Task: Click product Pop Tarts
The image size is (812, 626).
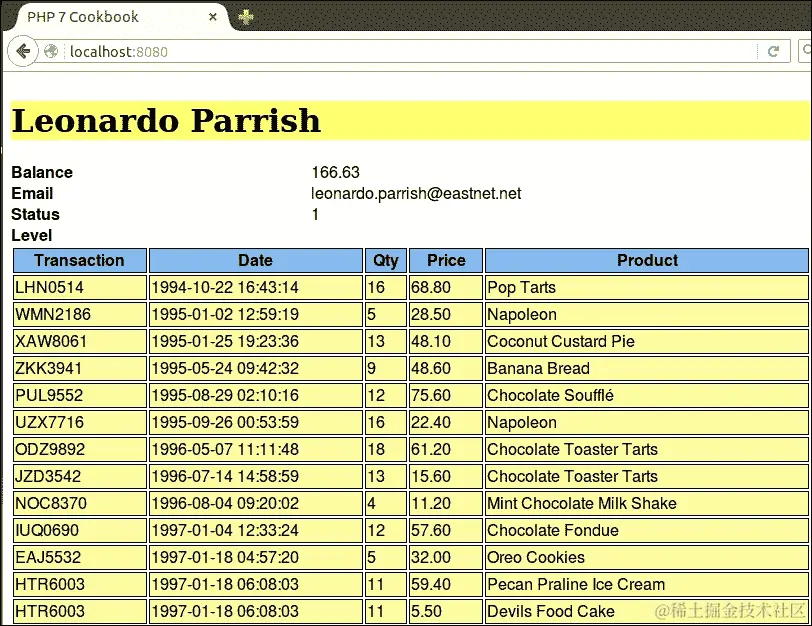Action: click(x=647, y=287)
